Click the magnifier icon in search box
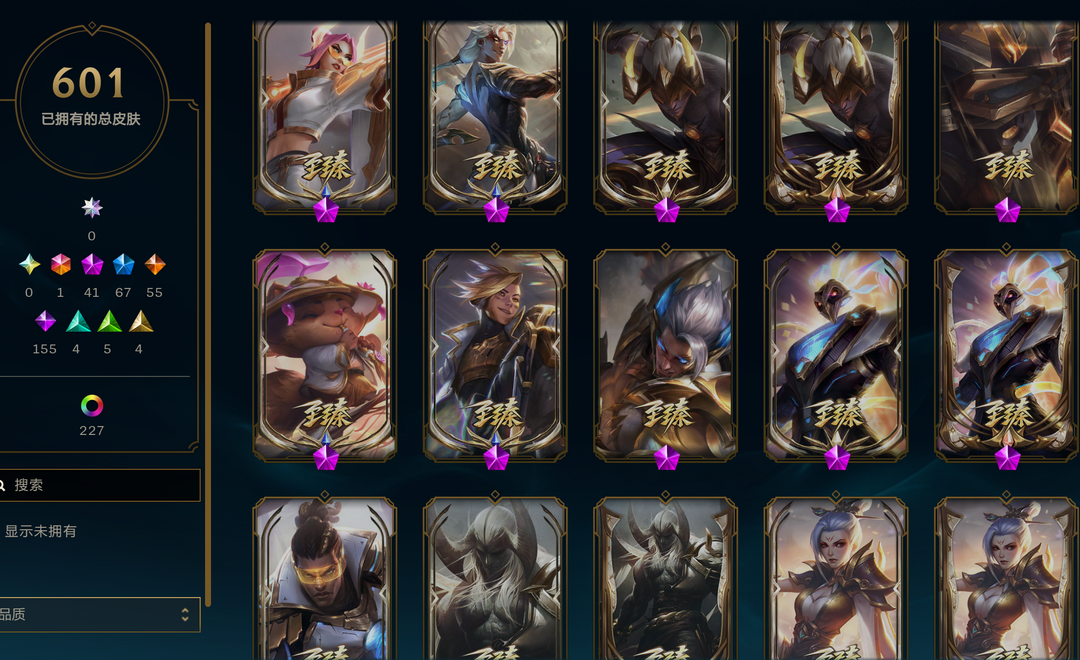Viewport: 1080px width, 660px height. click(3, 485)
